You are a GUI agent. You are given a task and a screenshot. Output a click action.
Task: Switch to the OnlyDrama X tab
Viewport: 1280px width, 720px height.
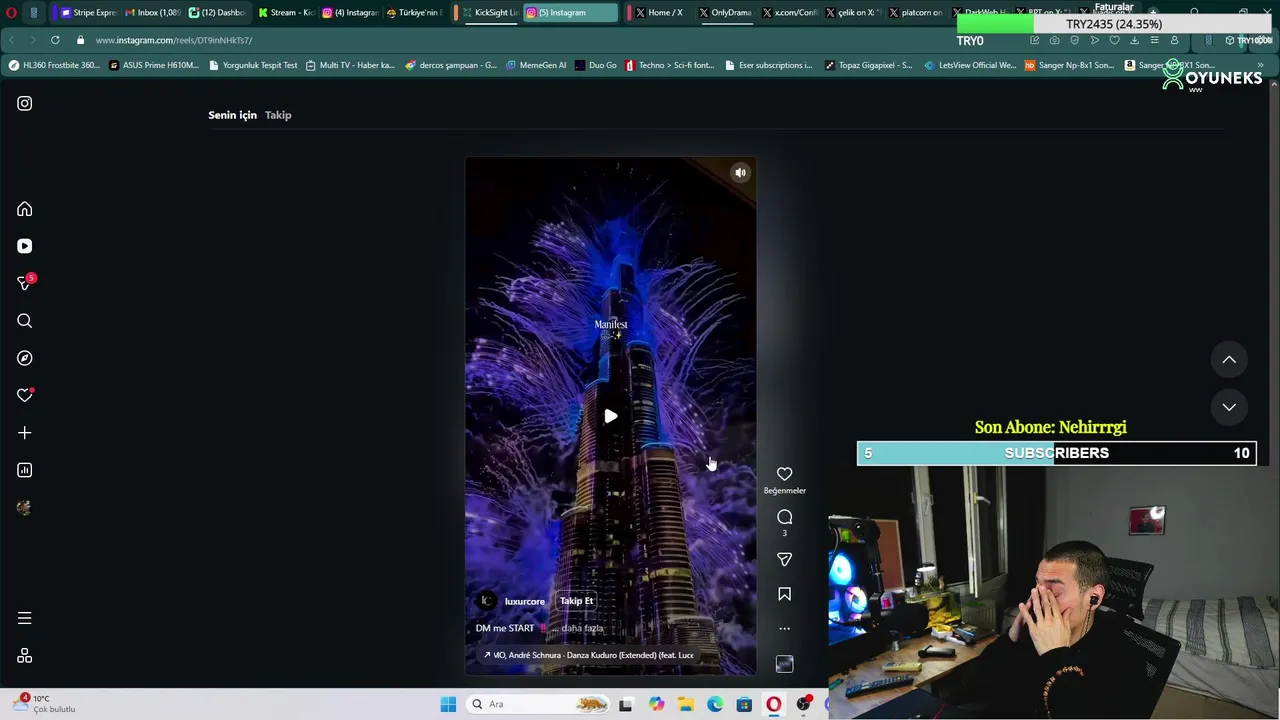[x=725, y=13]
